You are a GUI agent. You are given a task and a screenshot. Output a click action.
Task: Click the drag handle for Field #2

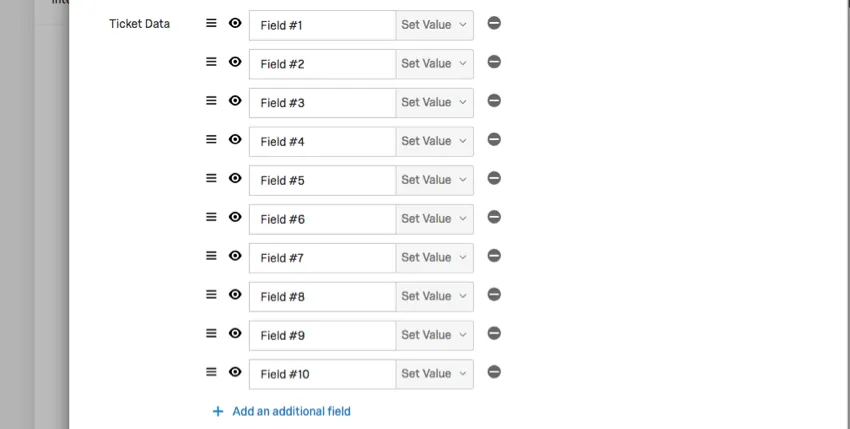(211, 62)
